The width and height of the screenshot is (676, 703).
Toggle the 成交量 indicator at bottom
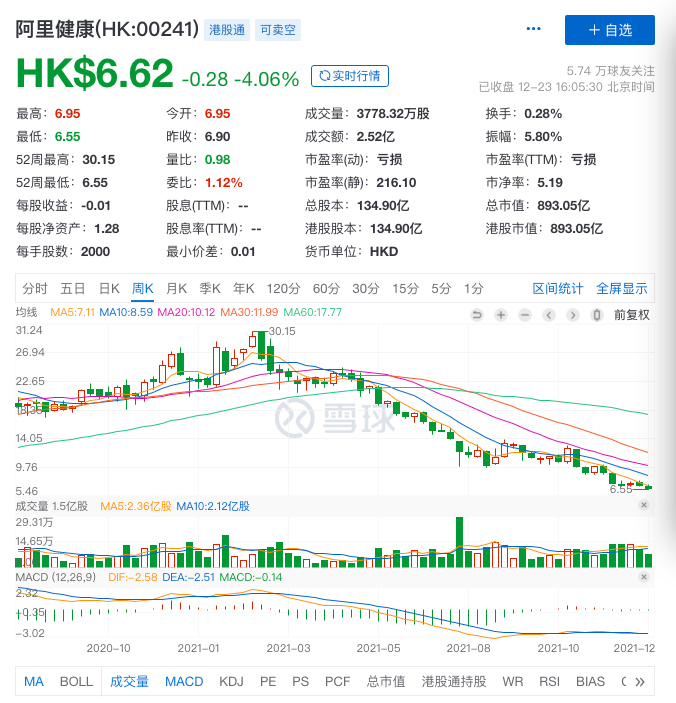pos(129,681)
